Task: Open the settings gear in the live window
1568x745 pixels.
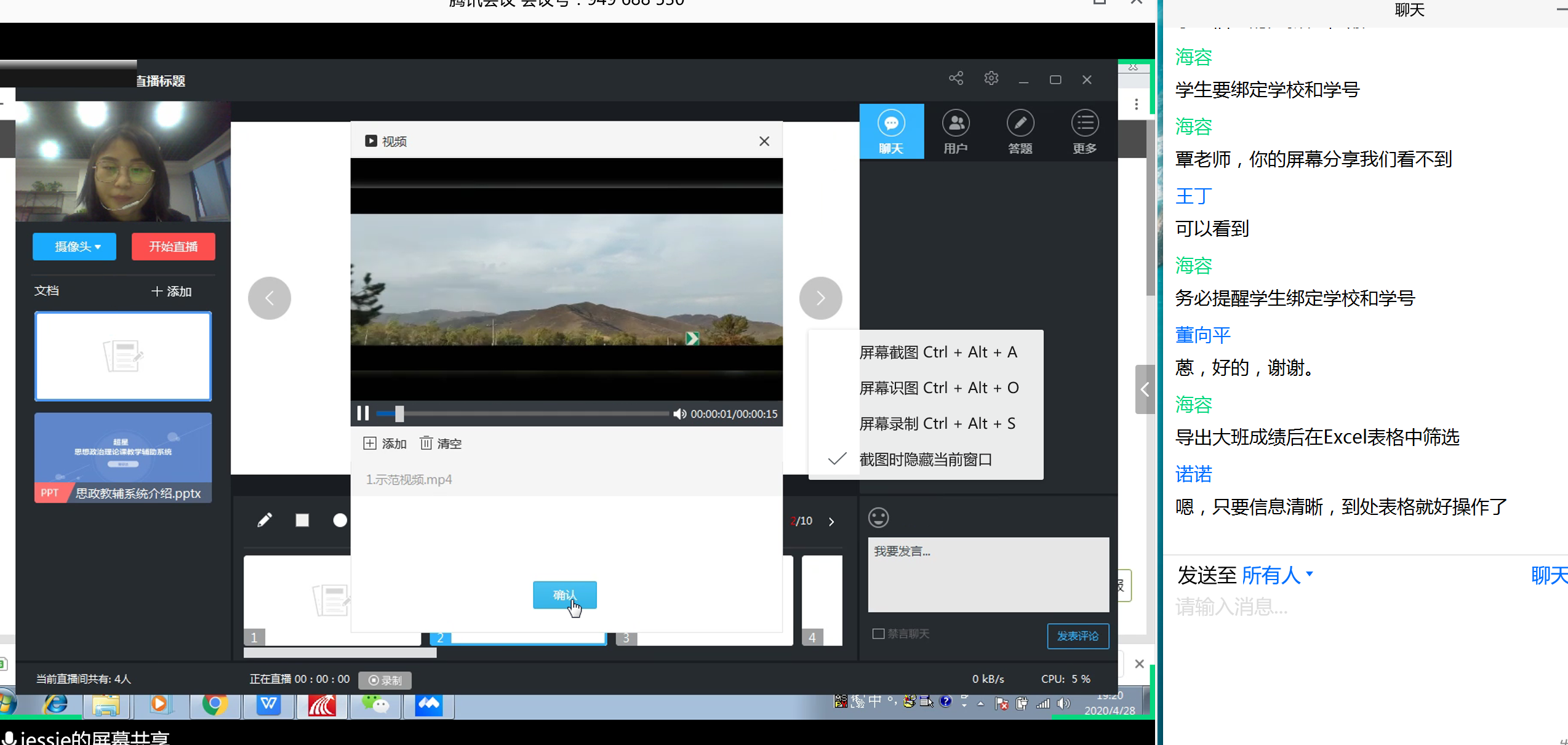Action: click(990, 78)
